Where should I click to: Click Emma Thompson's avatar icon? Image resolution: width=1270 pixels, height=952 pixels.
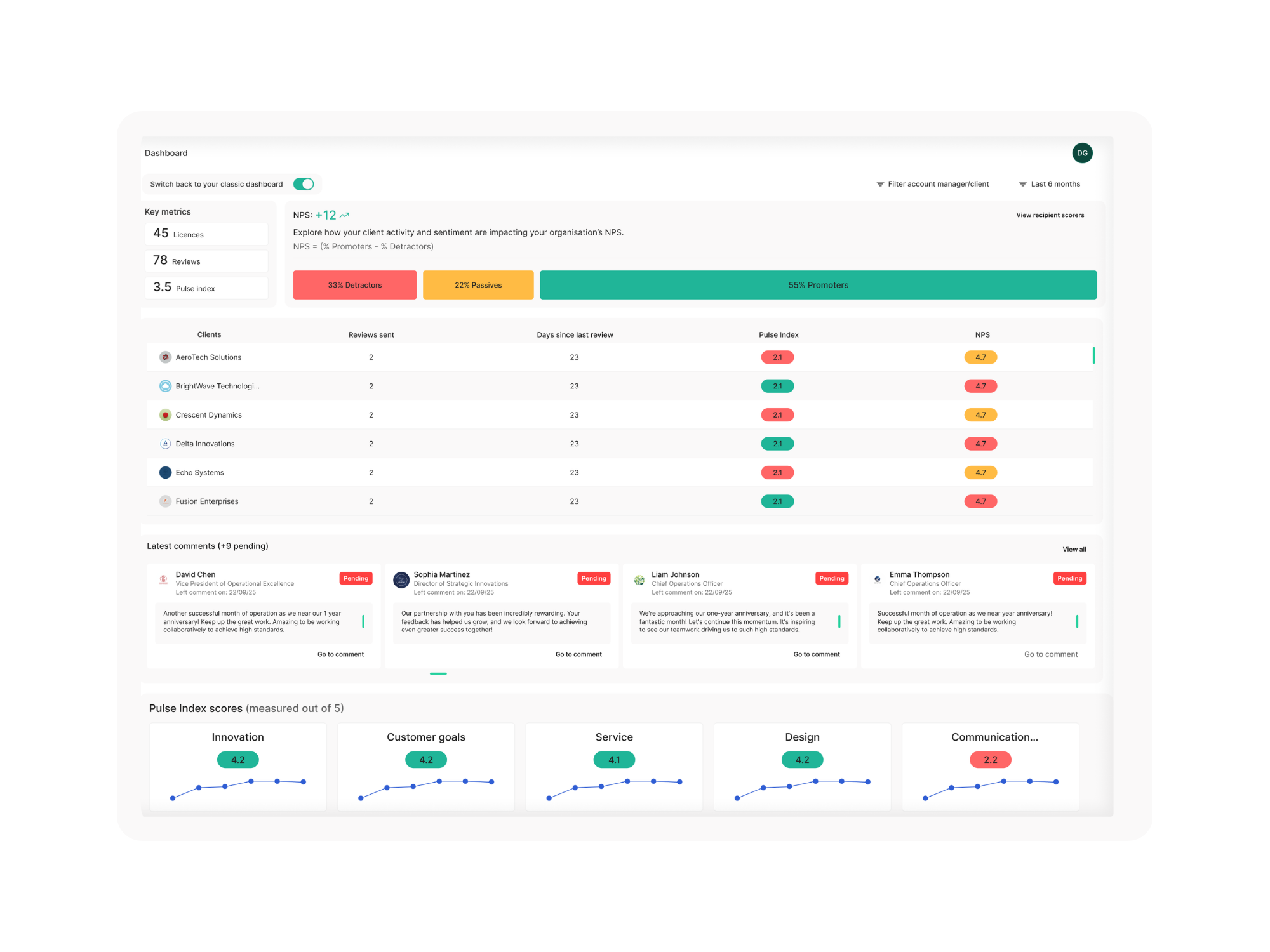click(x=878, y=579)
